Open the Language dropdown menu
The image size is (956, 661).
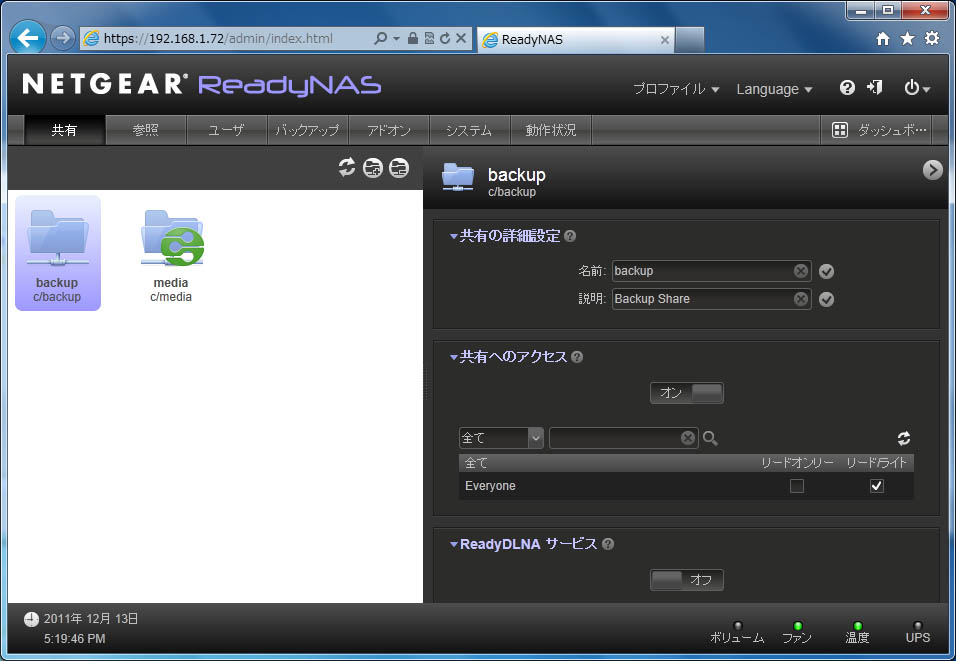[x=774, y=89]
